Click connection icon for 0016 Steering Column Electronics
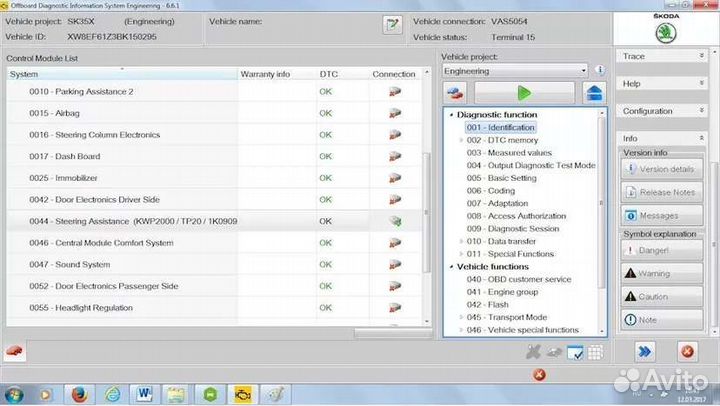This screenshot has width=720, height=406. click(x=395, y=135)
